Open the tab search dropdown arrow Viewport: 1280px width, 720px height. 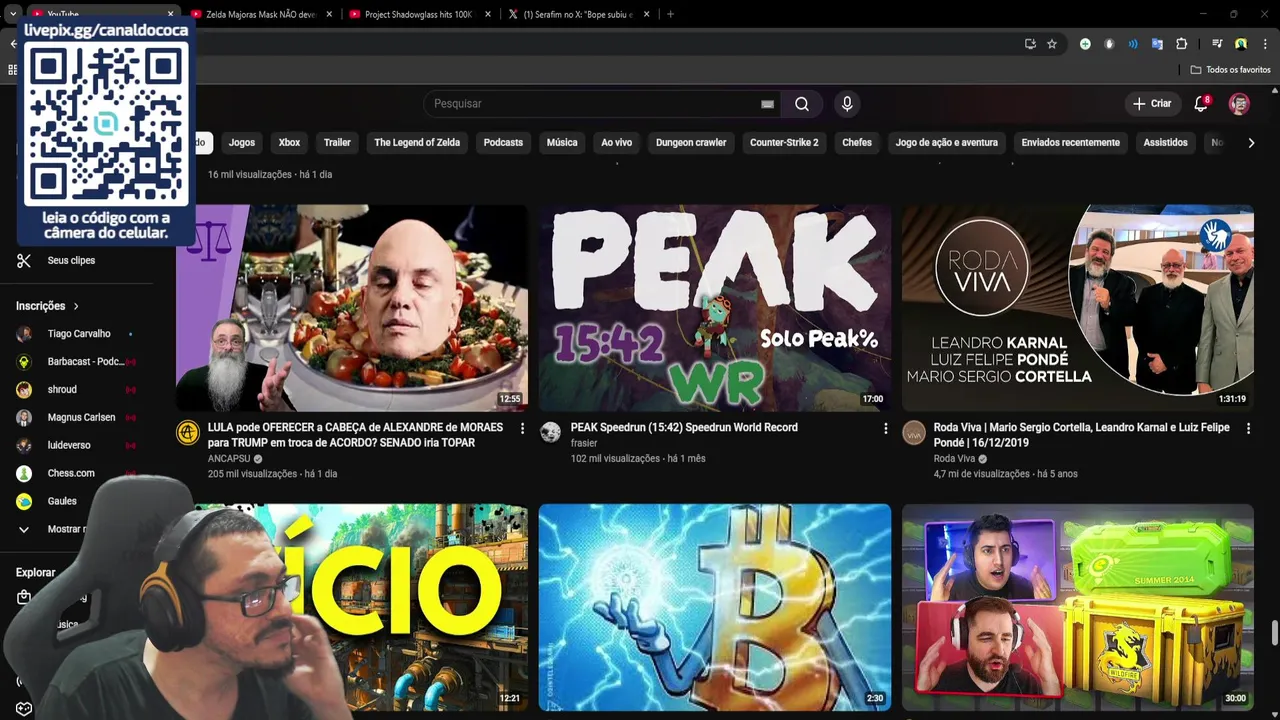click(12, 14)
